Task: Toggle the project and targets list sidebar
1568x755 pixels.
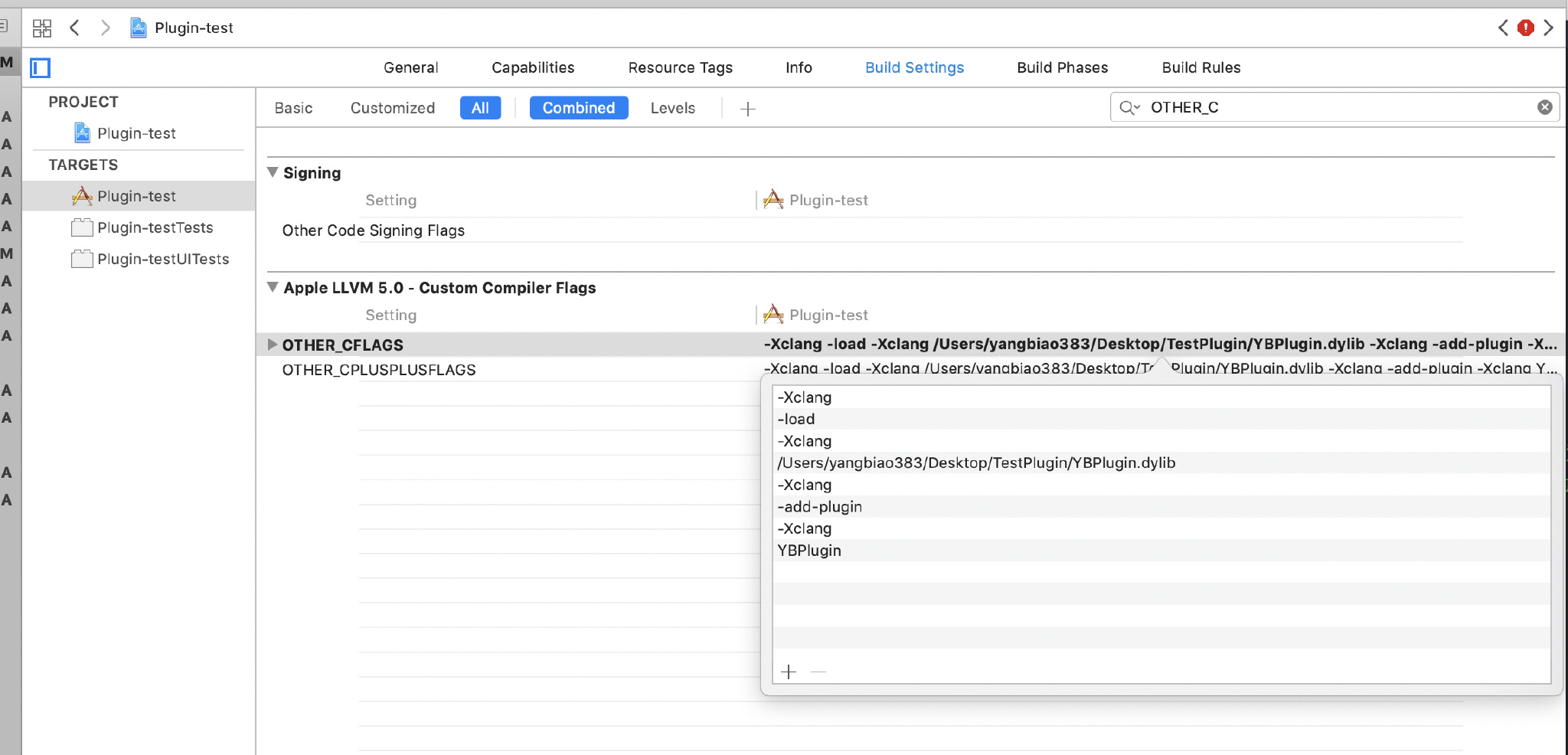Action: click(40, 68)
